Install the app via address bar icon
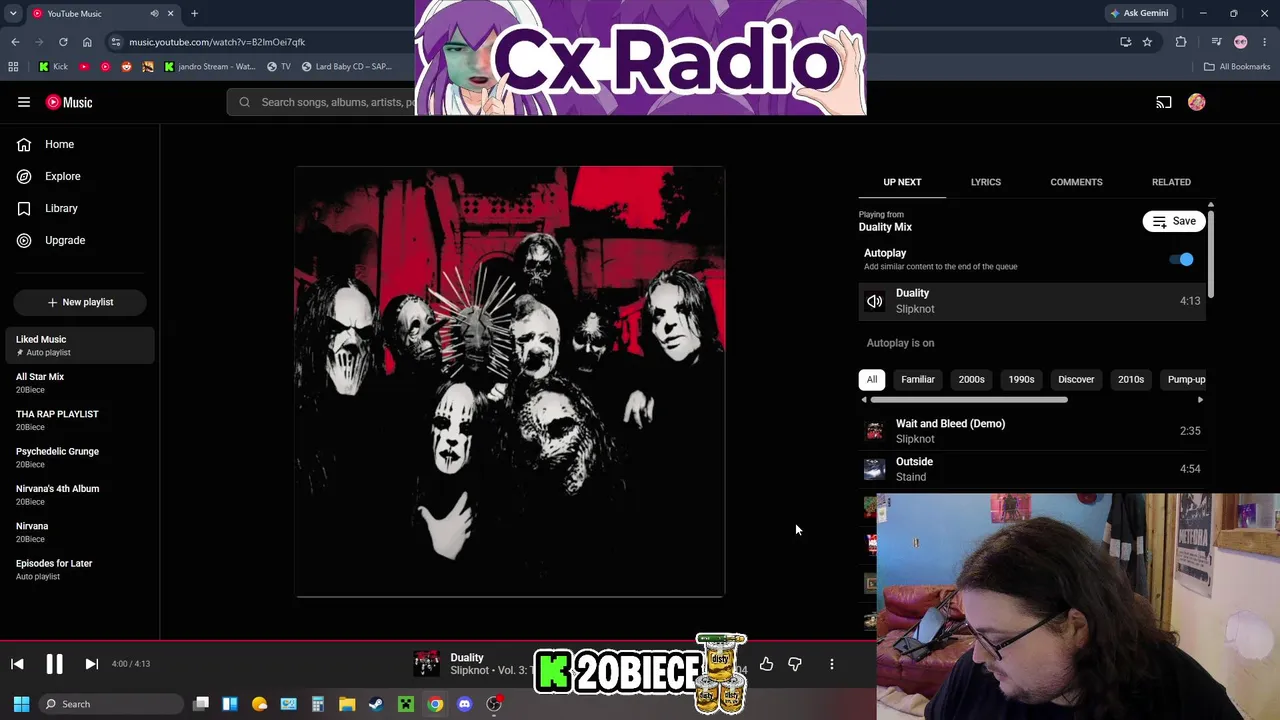 point(1125,42)
